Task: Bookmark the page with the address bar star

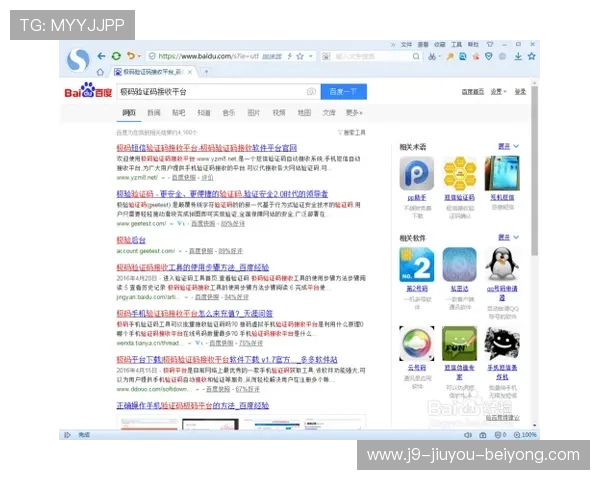Action: coord(300,56)
